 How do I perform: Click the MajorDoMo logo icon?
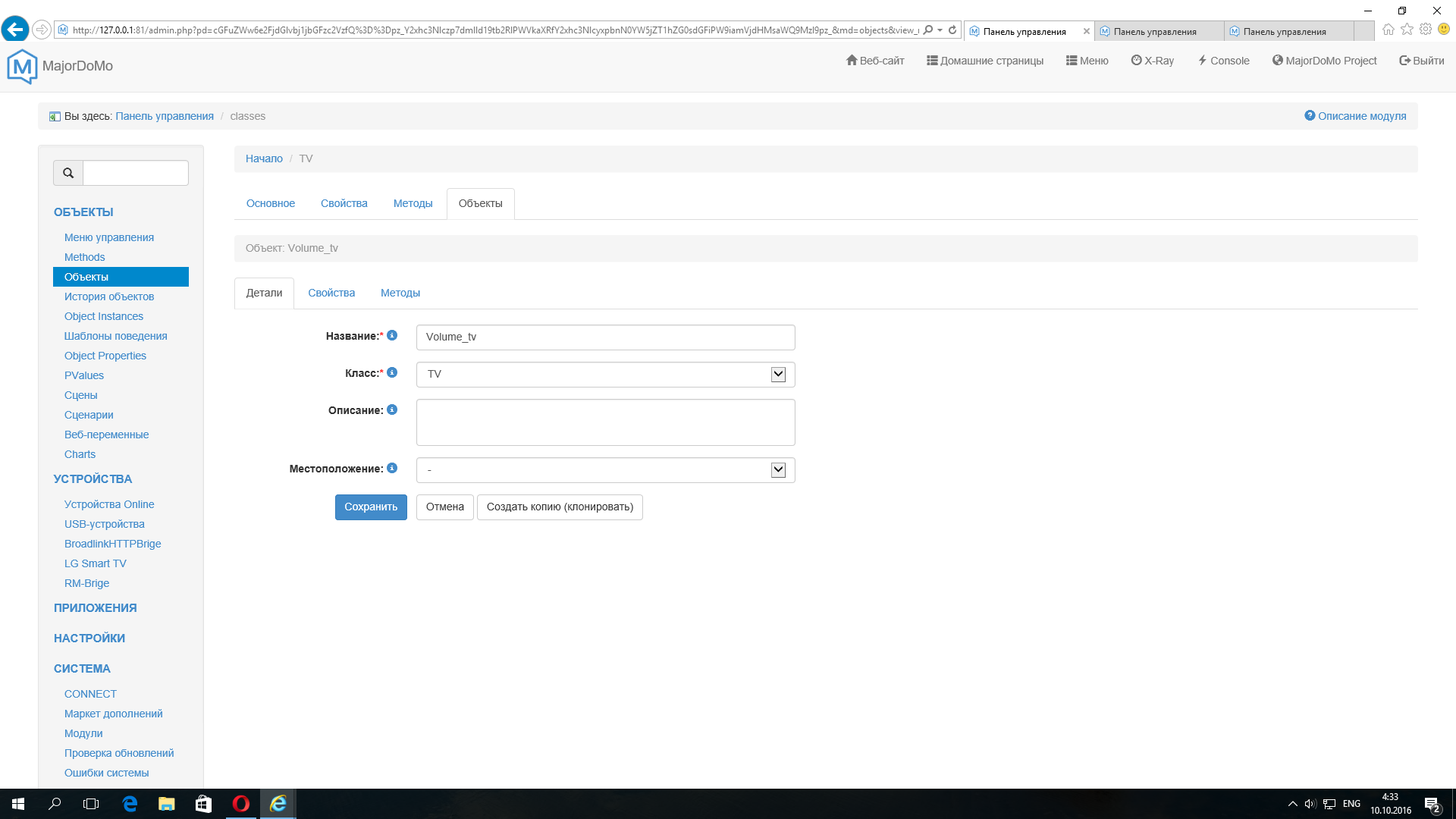[x=22, y=66]
